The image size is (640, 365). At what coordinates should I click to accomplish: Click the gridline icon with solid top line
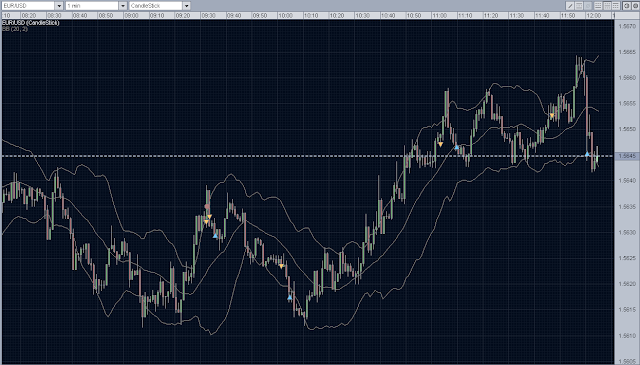[616, 6]
